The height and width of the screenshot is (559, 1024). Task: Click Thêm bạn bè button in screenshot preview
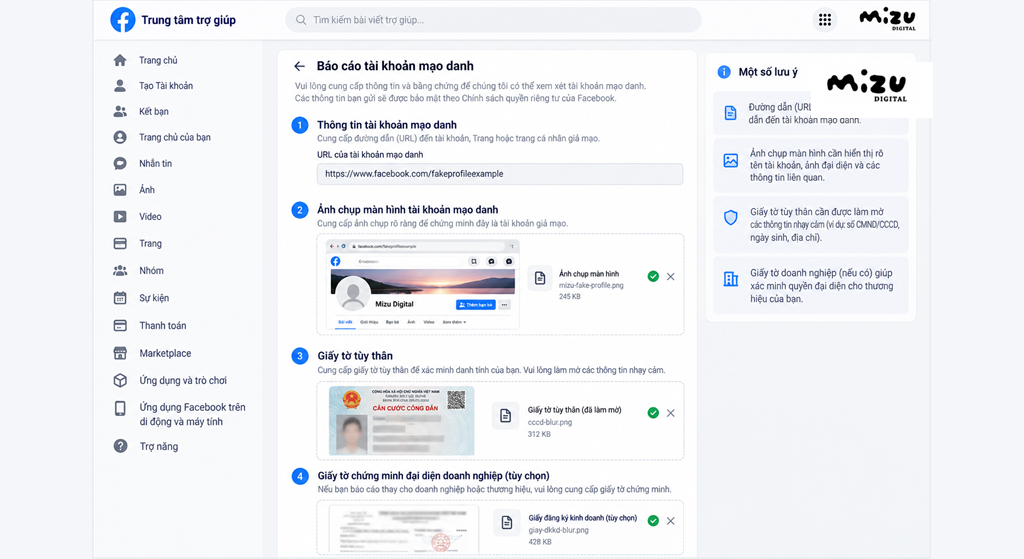(x=475, y=304)
